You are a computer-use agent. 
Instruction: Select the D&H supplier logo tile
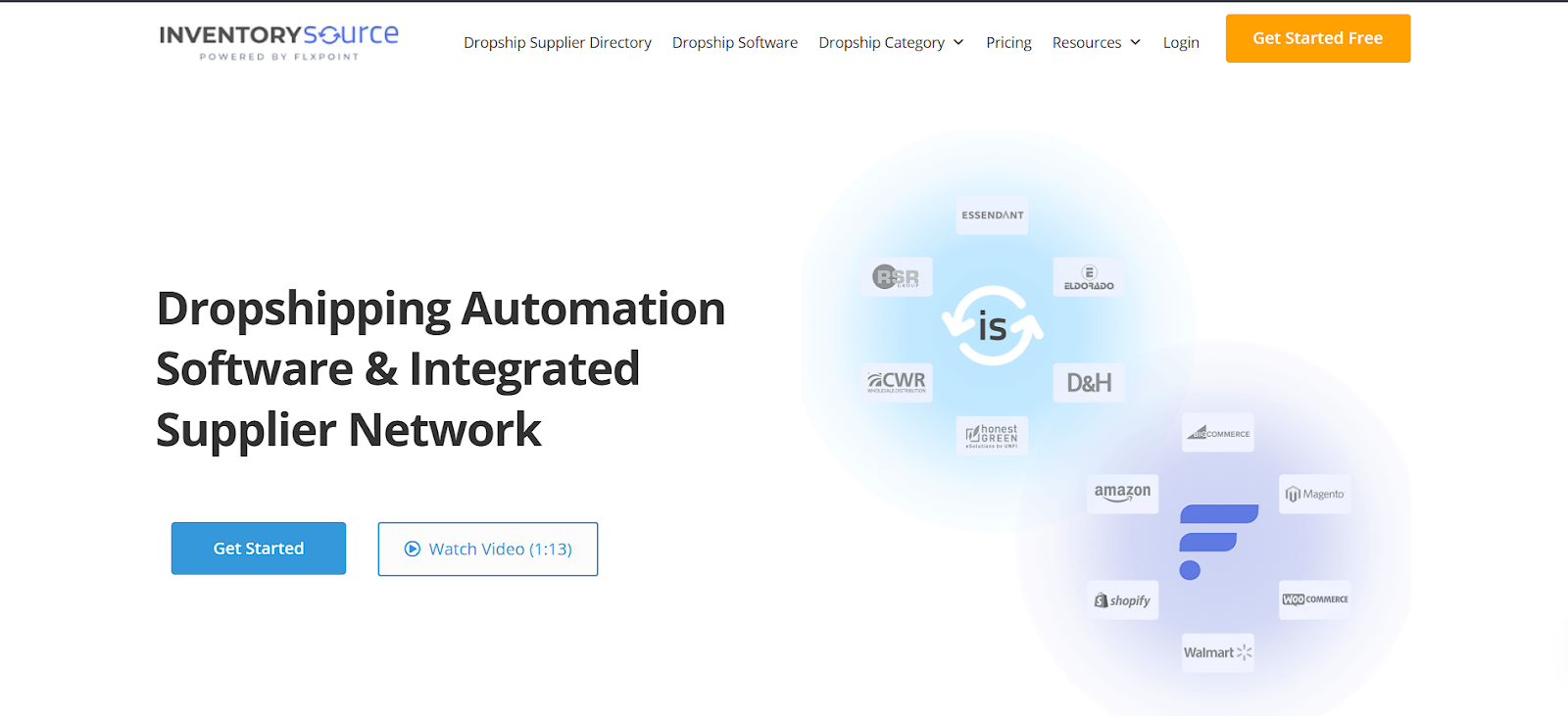(1088, 383)
